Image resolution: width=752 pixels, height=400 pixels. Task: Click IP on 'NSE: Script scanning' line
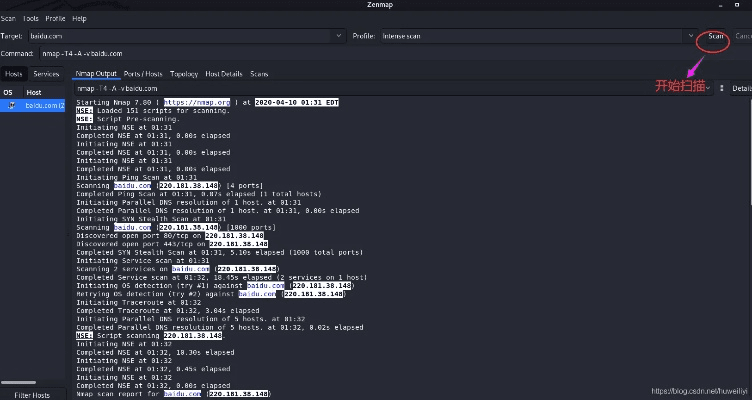pyautogui.click(x=193, y=336)
